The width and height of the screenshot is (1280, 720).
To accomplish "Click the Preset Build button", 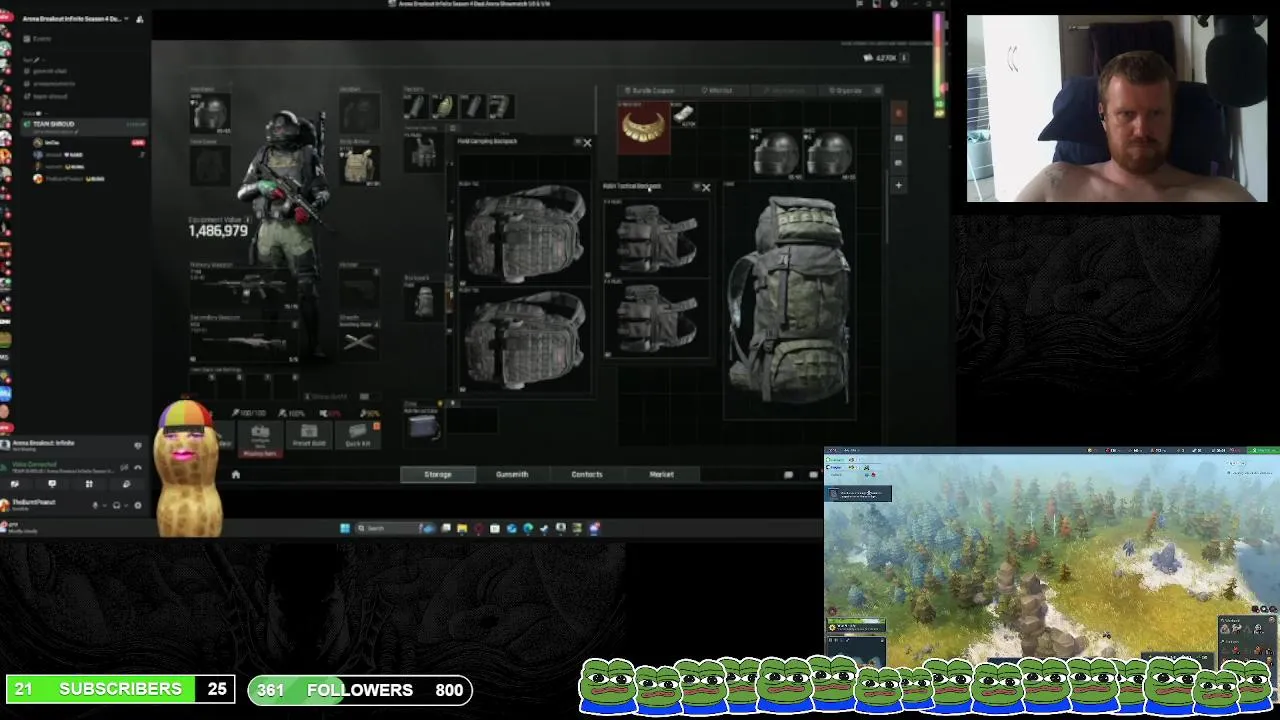I will click(309, 434).
